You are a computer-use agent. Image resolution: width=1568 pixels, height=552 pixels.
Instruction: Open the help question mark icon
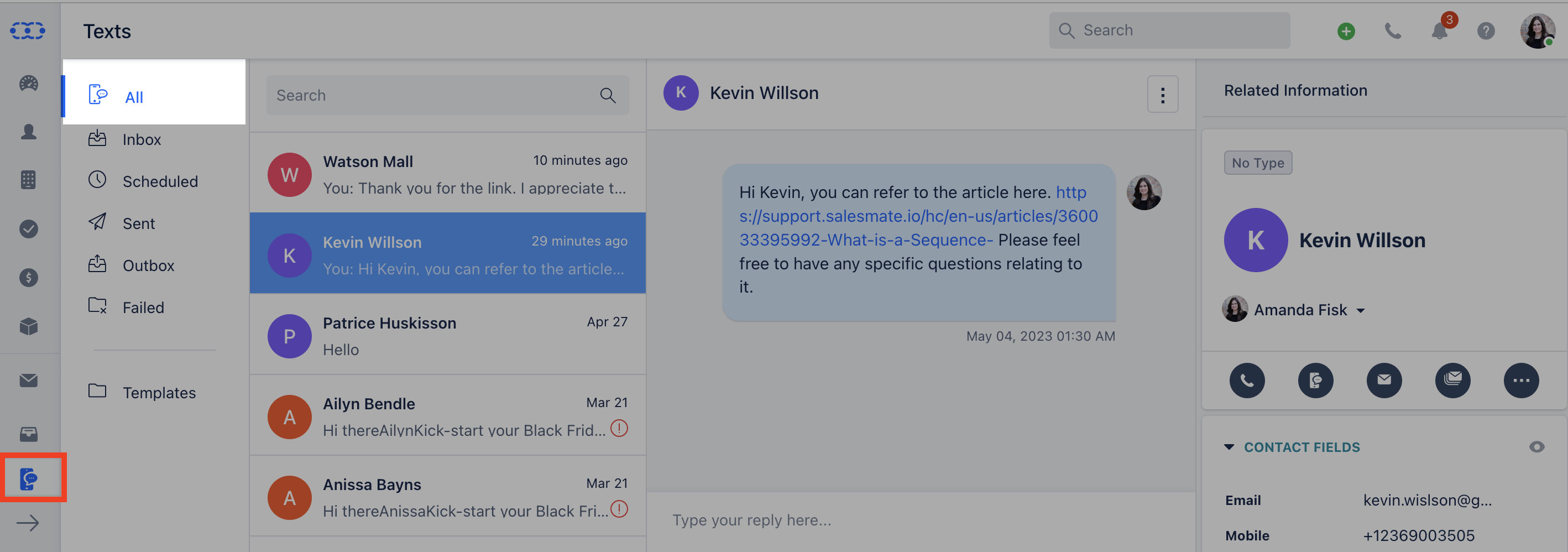(x=1485, y=32)
